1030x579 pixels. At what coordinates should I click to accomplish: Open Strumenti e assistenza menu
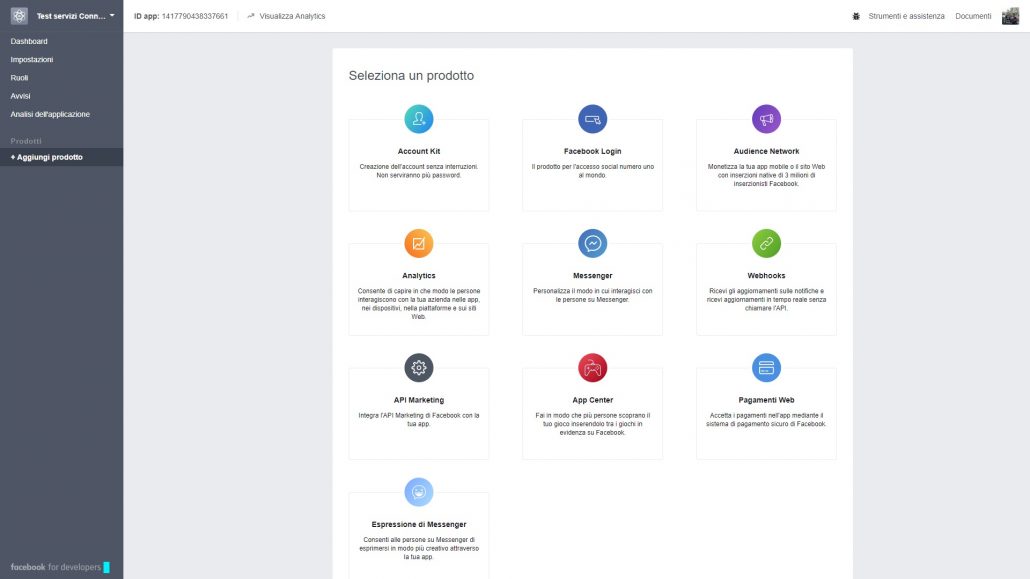(x=906, y=16)
